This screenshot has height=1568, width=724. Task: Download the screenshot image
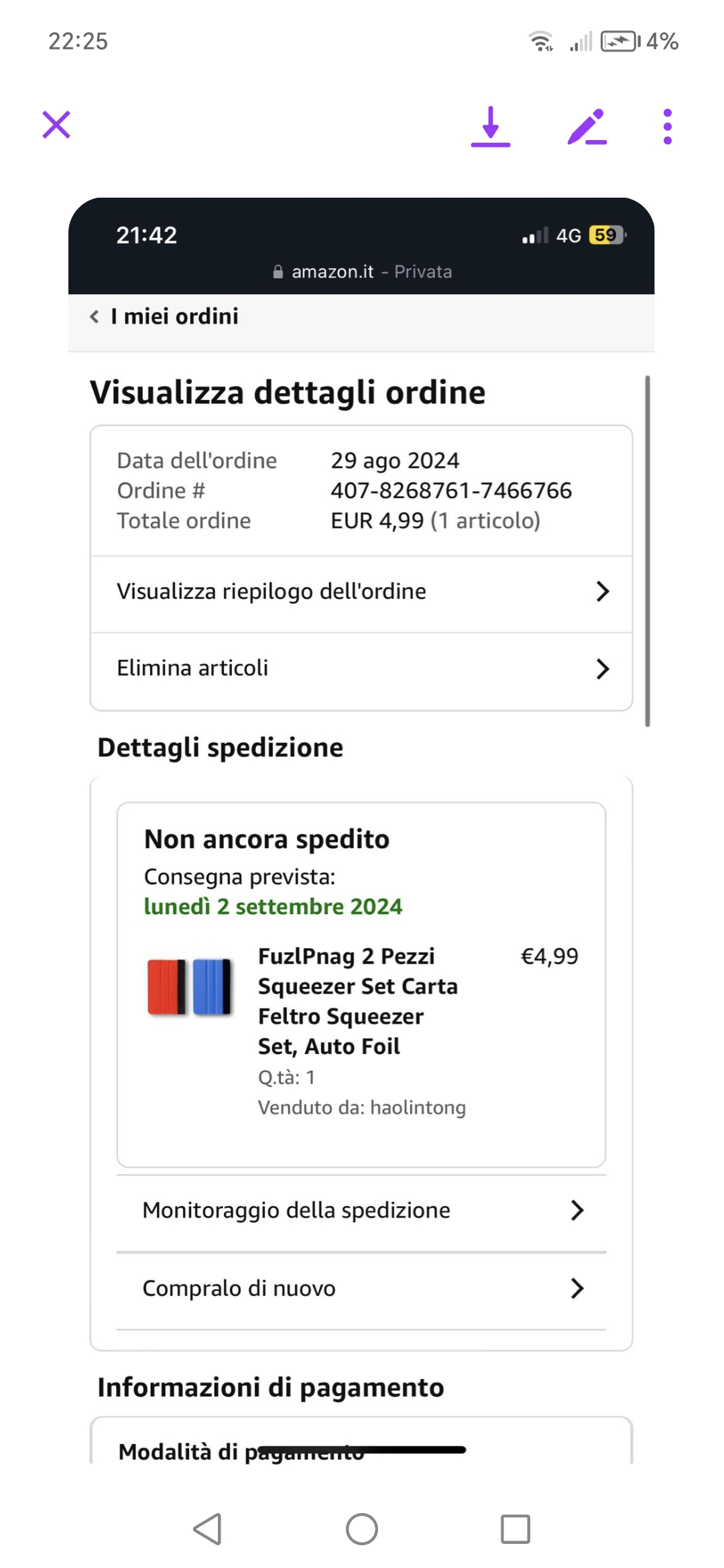(x=491, y=126)
